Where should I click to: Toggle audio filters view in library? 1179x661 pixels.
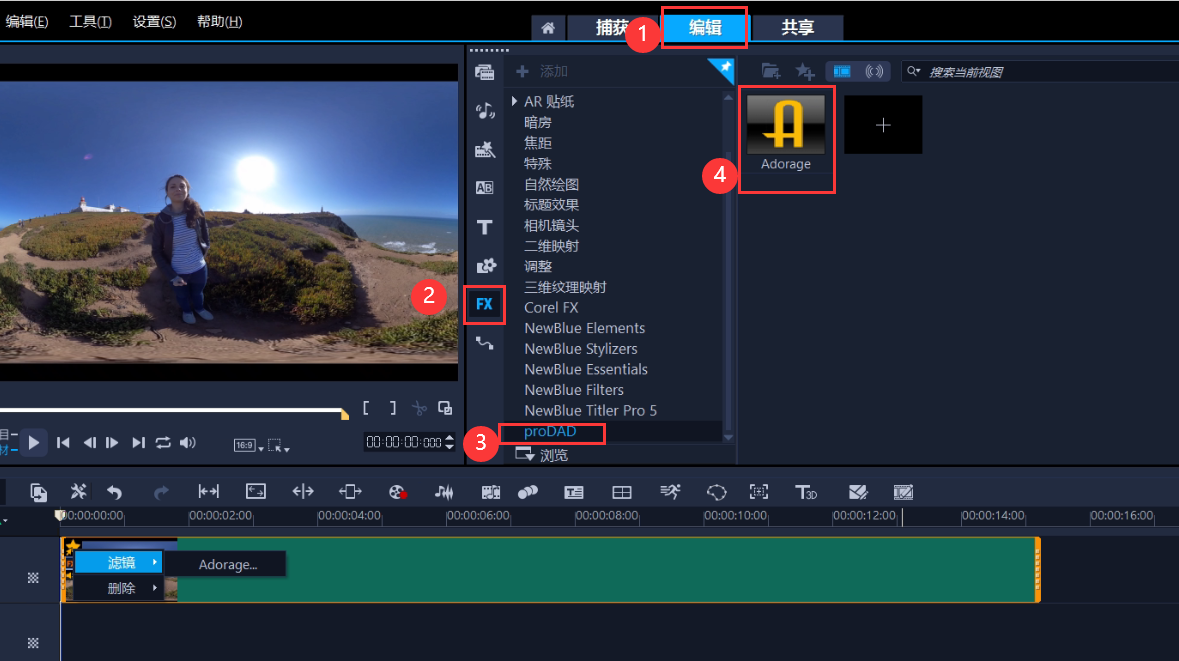click(x=875, y=71)
